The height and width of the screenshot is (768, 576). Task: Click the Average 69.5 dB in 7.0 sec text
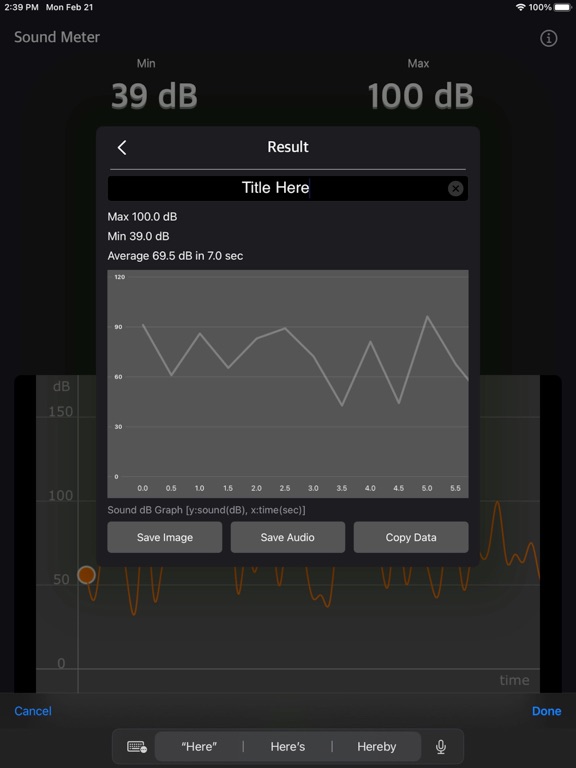click(x=175, y=256)
